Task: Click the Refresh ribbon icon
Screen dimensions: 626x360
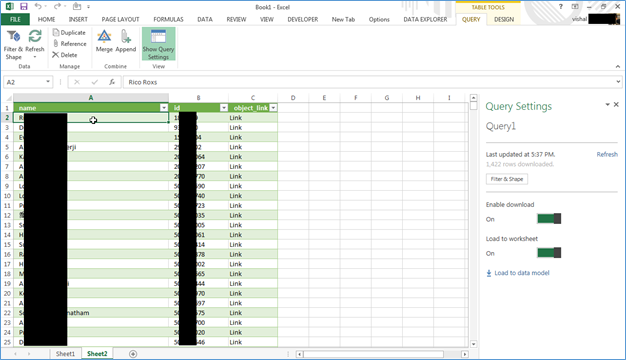Action: pyautogui.click(x=35, y=37)
